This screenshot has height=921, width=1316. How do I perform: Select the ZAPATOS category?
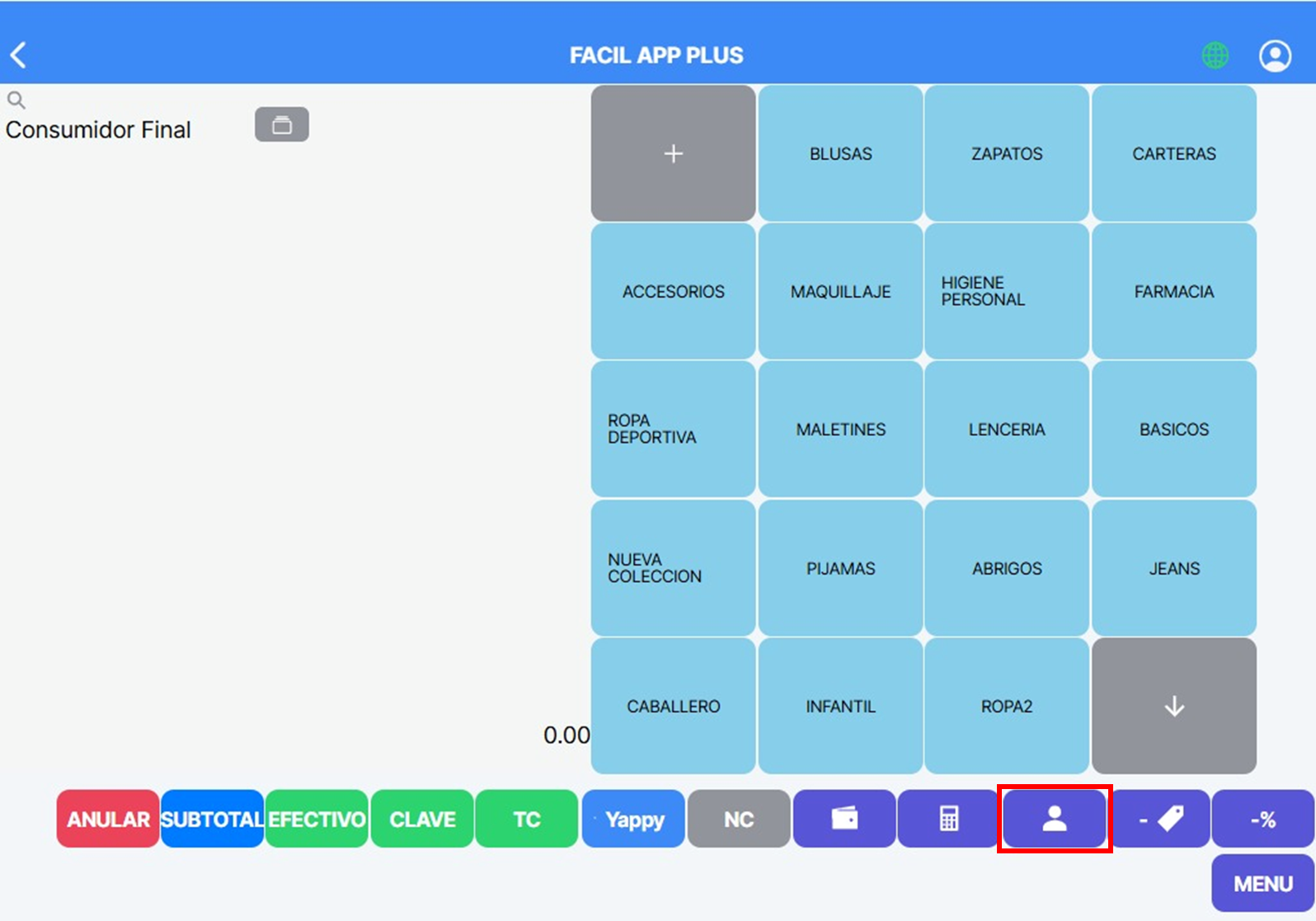[x=1007, y=153]
